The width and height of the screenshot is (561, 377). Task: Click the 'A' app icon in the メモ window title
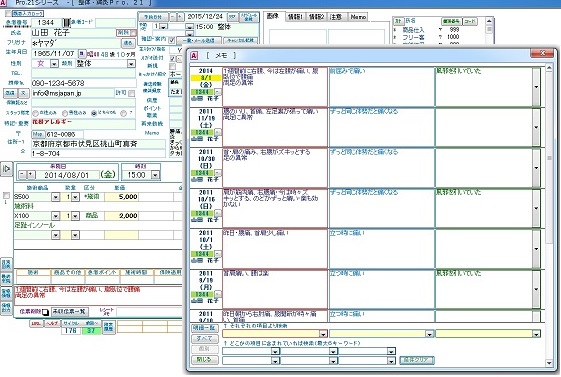(194, 55)
